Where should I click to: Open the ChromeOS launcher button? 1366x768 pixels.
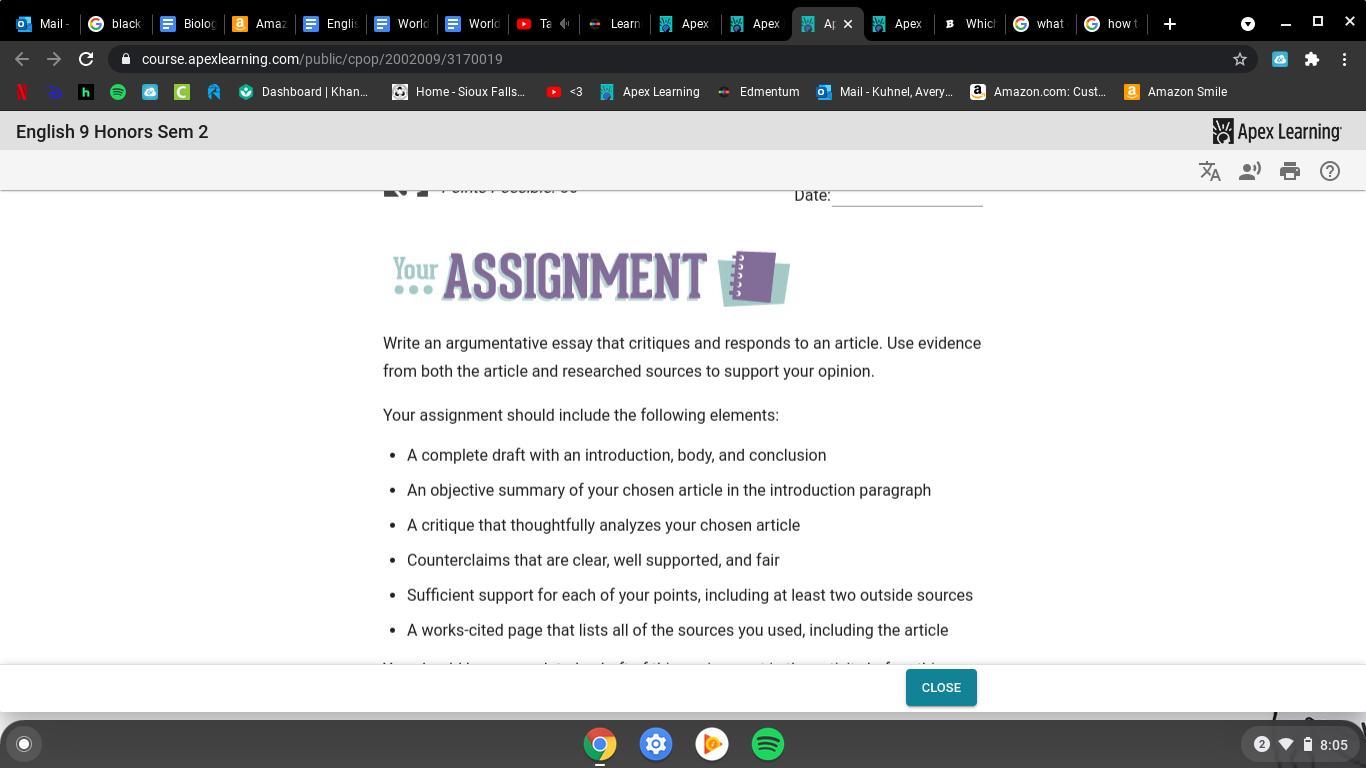pyautogui.click(x=24, y=744)
